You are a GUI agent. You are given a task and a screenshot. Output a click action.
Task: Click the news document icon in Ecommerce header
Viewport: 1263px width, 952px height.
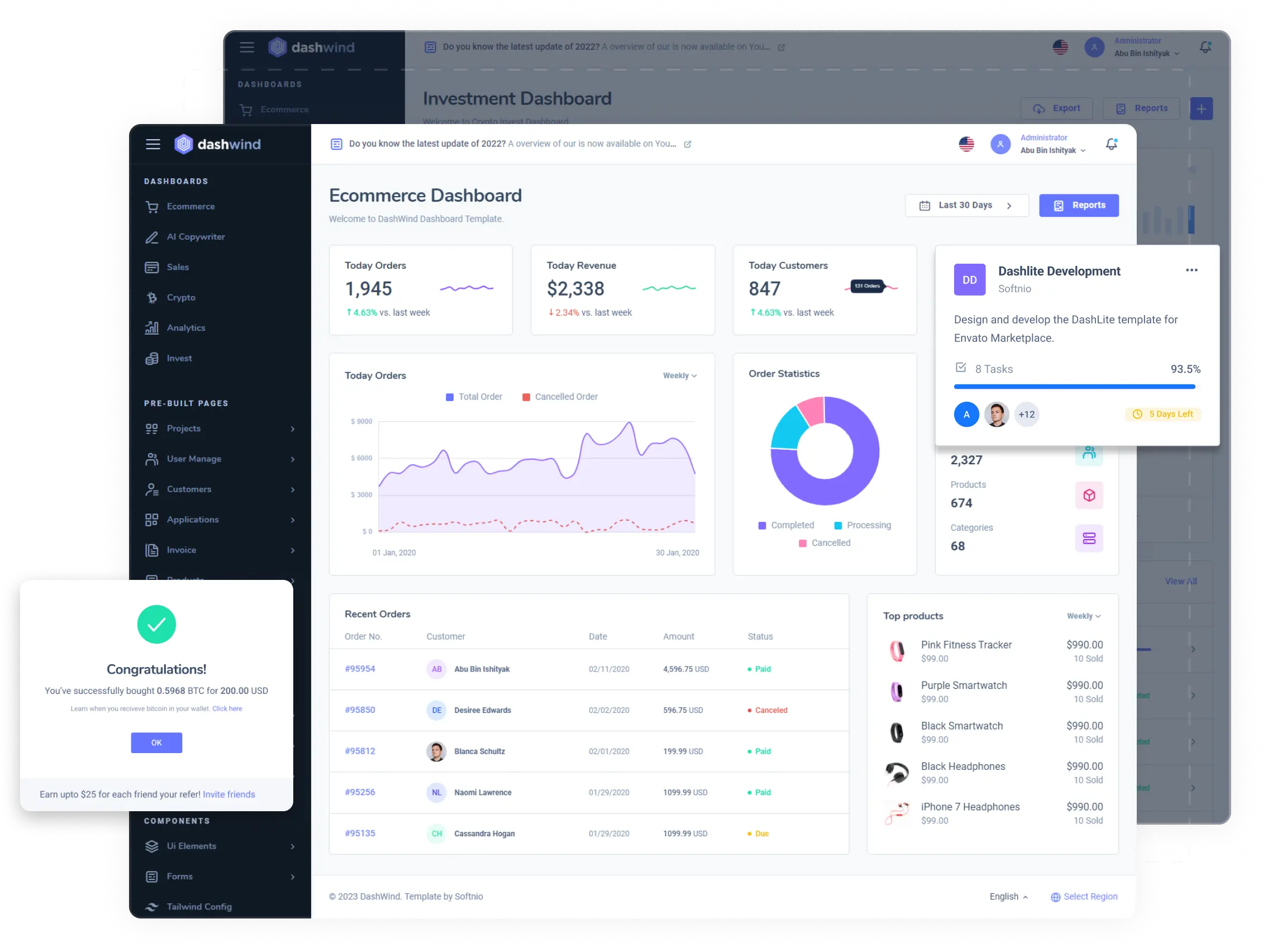[x=336, y=144]
